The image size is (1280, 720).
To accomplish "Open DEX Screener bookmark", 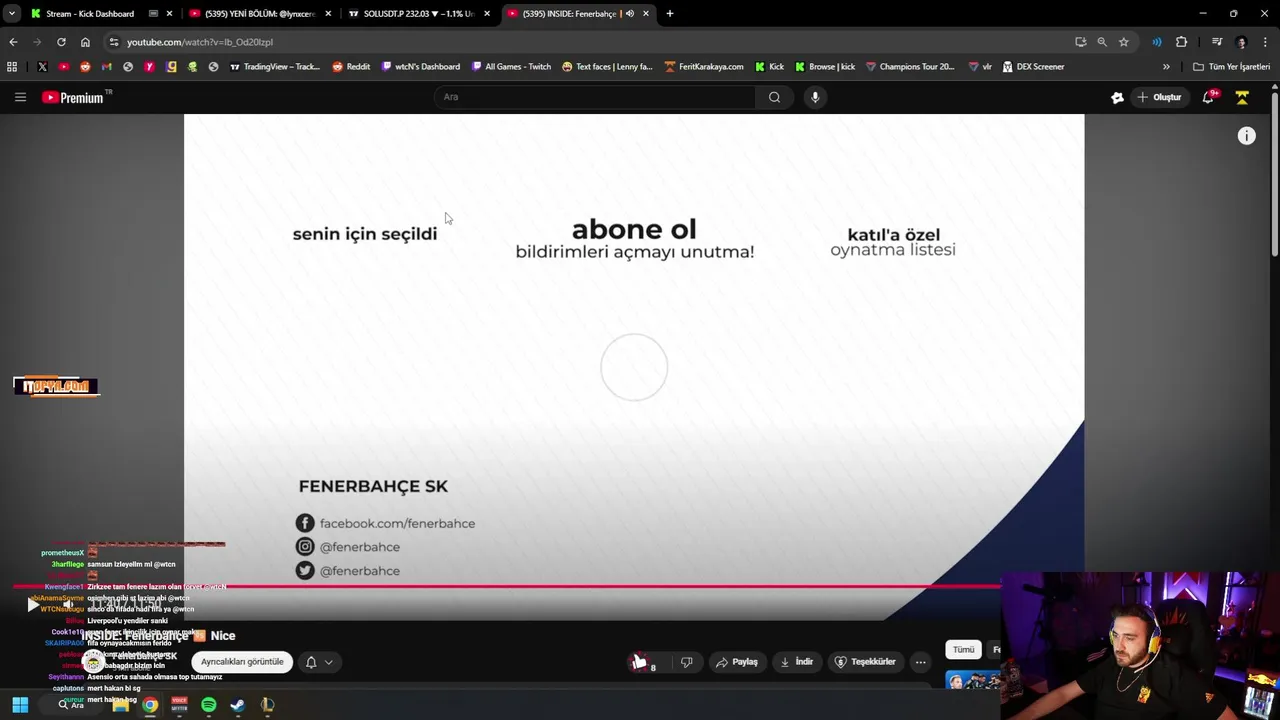I will 1033,67.
